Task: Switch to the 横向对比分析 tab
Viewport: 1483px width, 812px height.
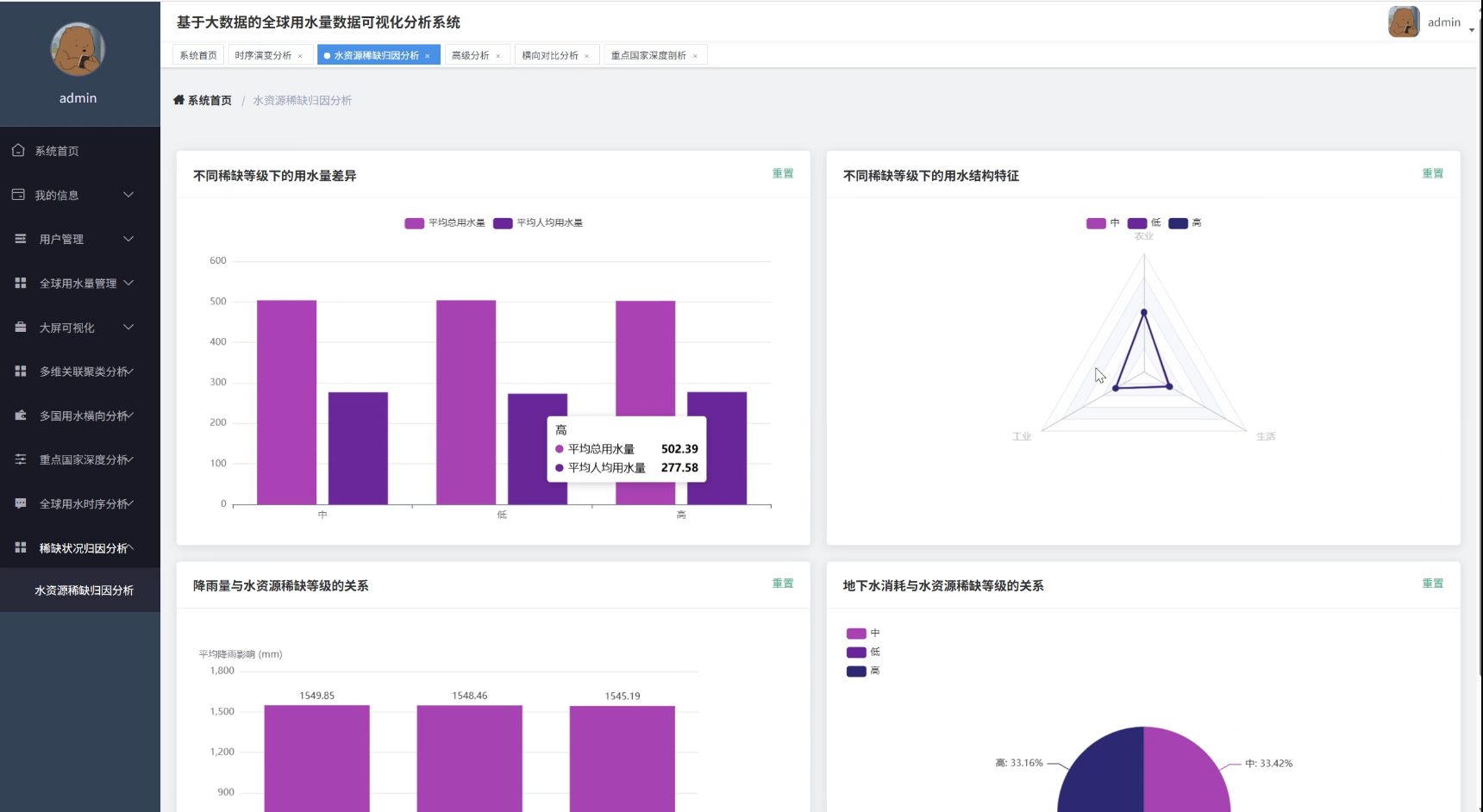Action: coord(550,55)
